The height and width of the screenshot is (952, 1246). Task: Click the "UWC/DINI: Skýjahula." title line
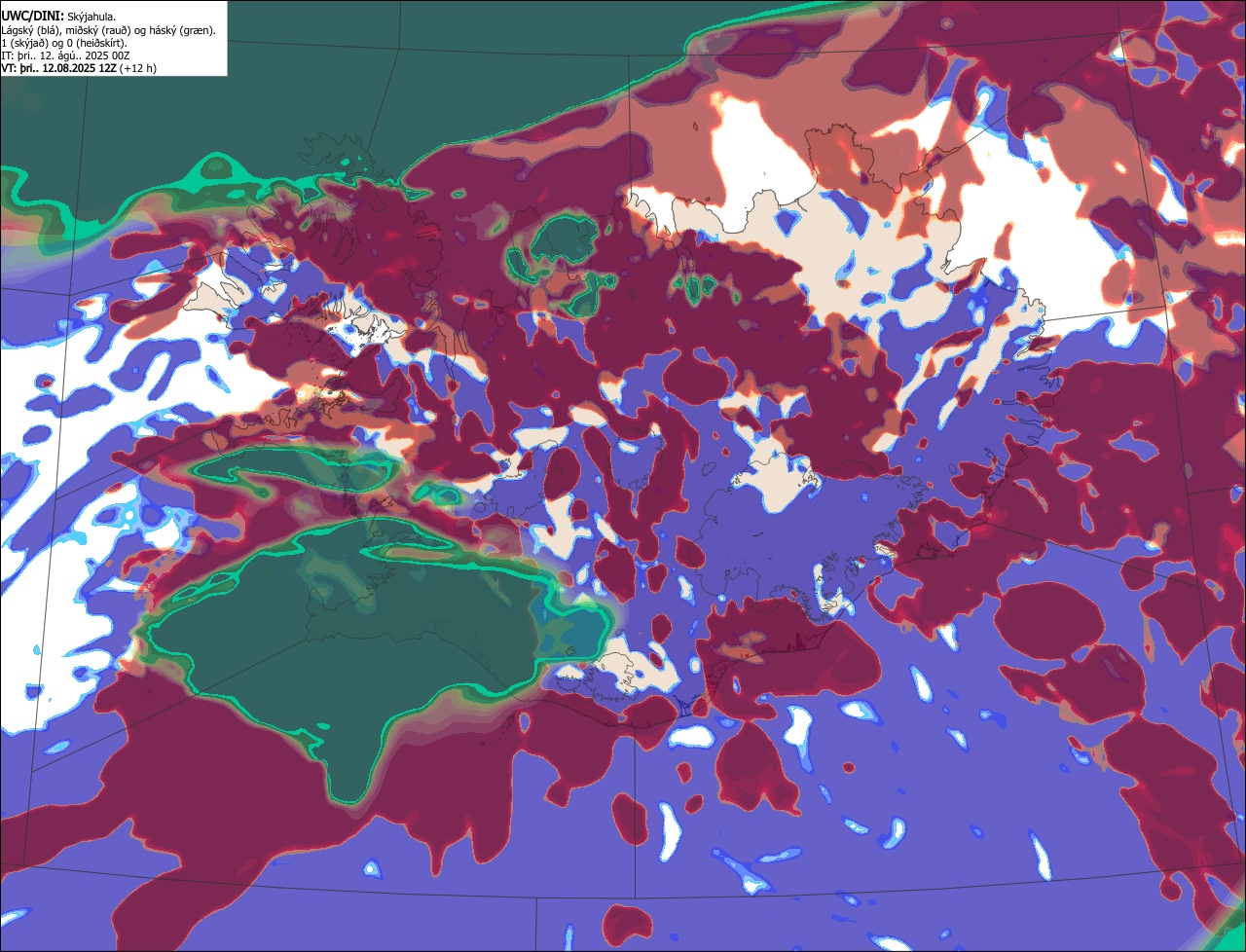pos(58,16)
